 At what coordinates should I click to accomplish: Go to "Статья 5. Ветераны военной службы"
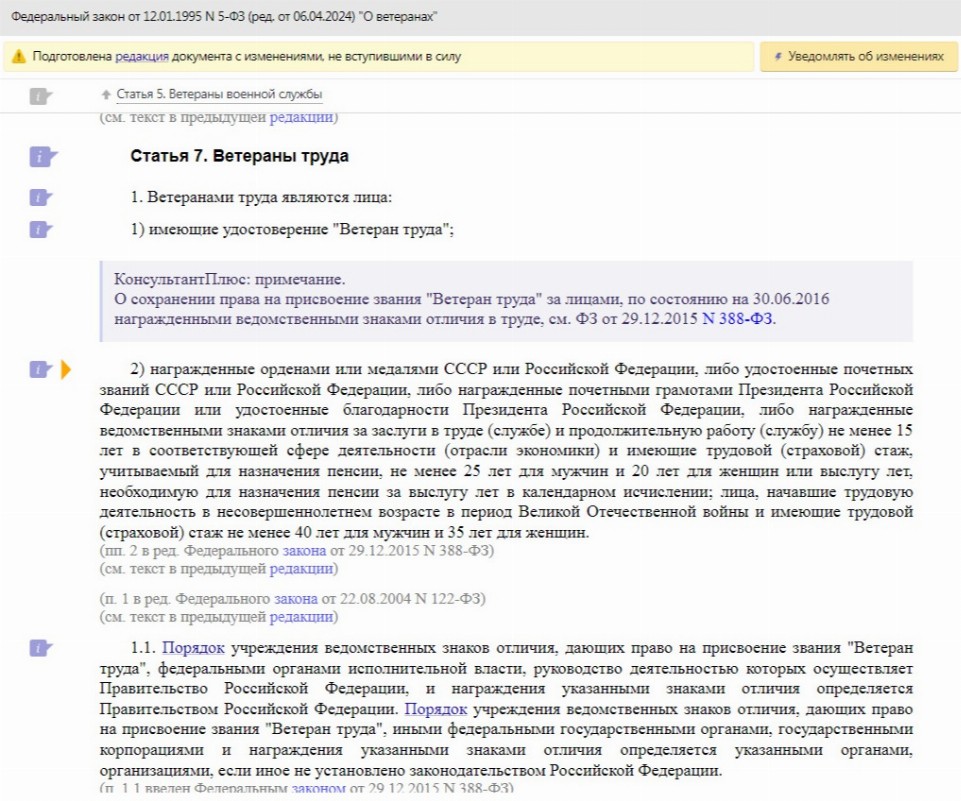(x=219, y=95)
